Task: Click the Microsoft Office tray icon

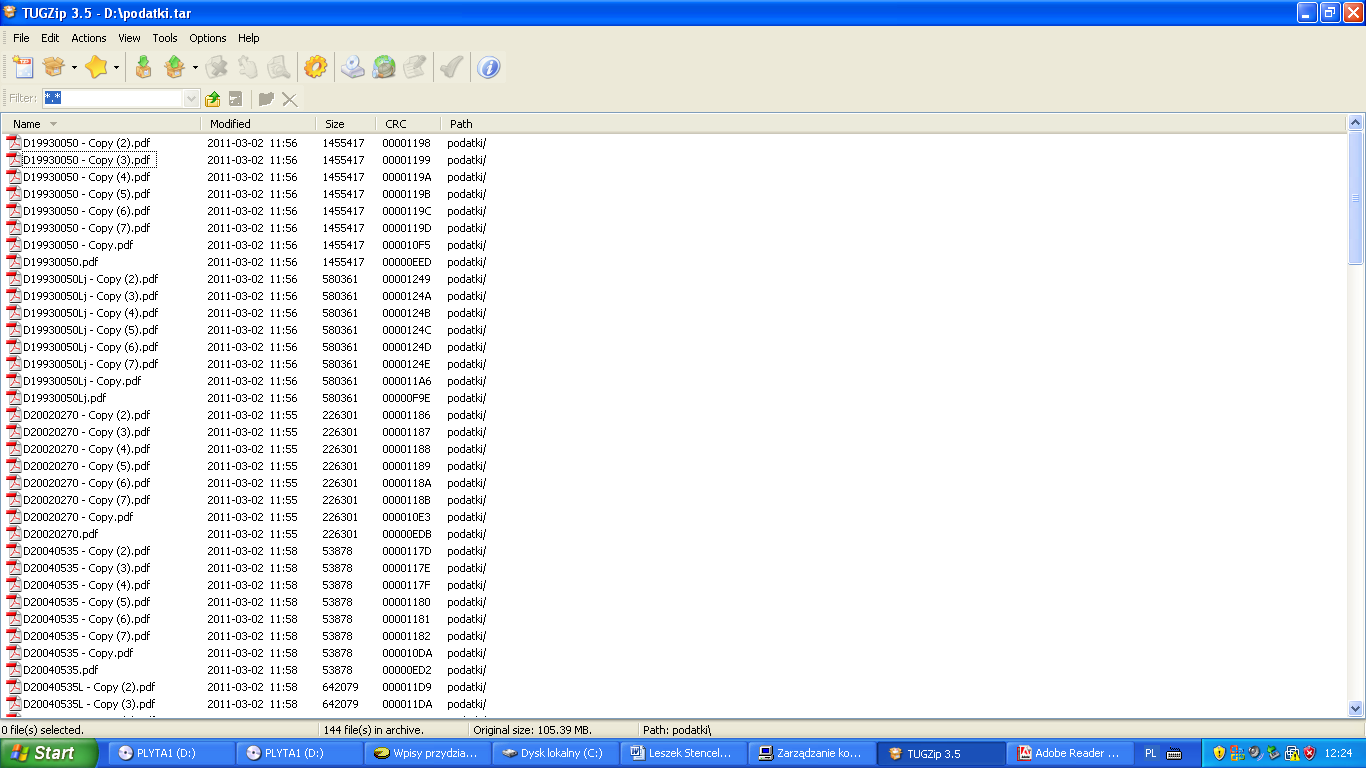Action: coord(1237,753)
